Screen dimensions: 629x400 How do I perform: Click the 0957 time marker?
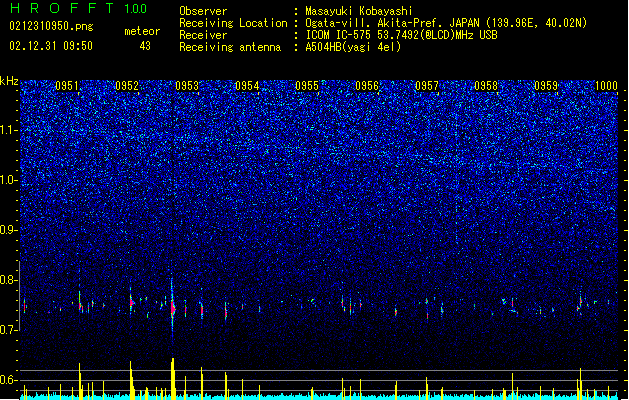pyautogui.click(x=427, y=86)
